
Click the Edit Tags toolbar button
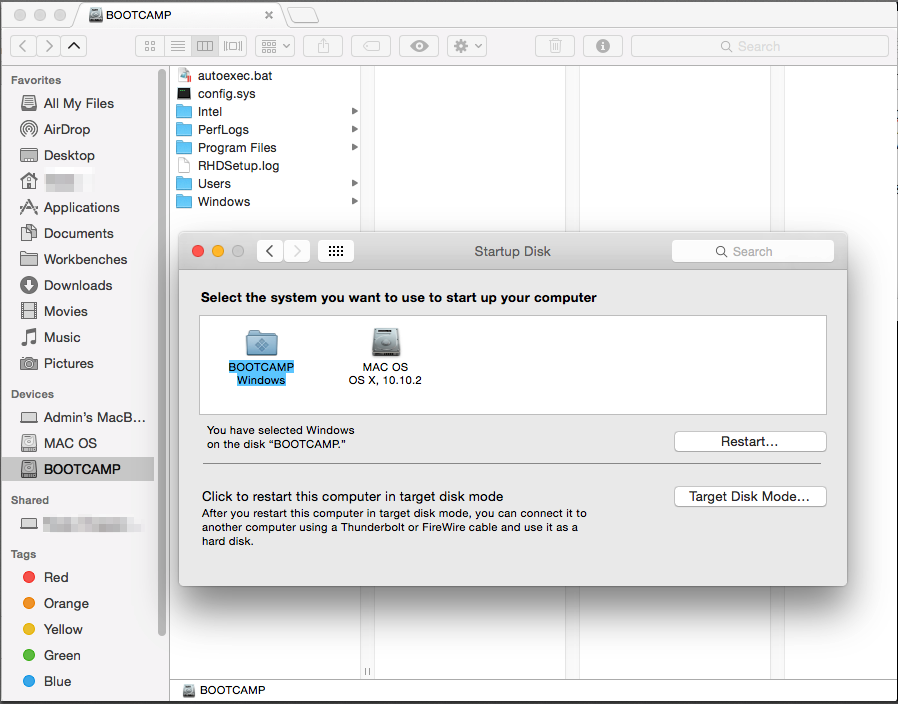371,46
